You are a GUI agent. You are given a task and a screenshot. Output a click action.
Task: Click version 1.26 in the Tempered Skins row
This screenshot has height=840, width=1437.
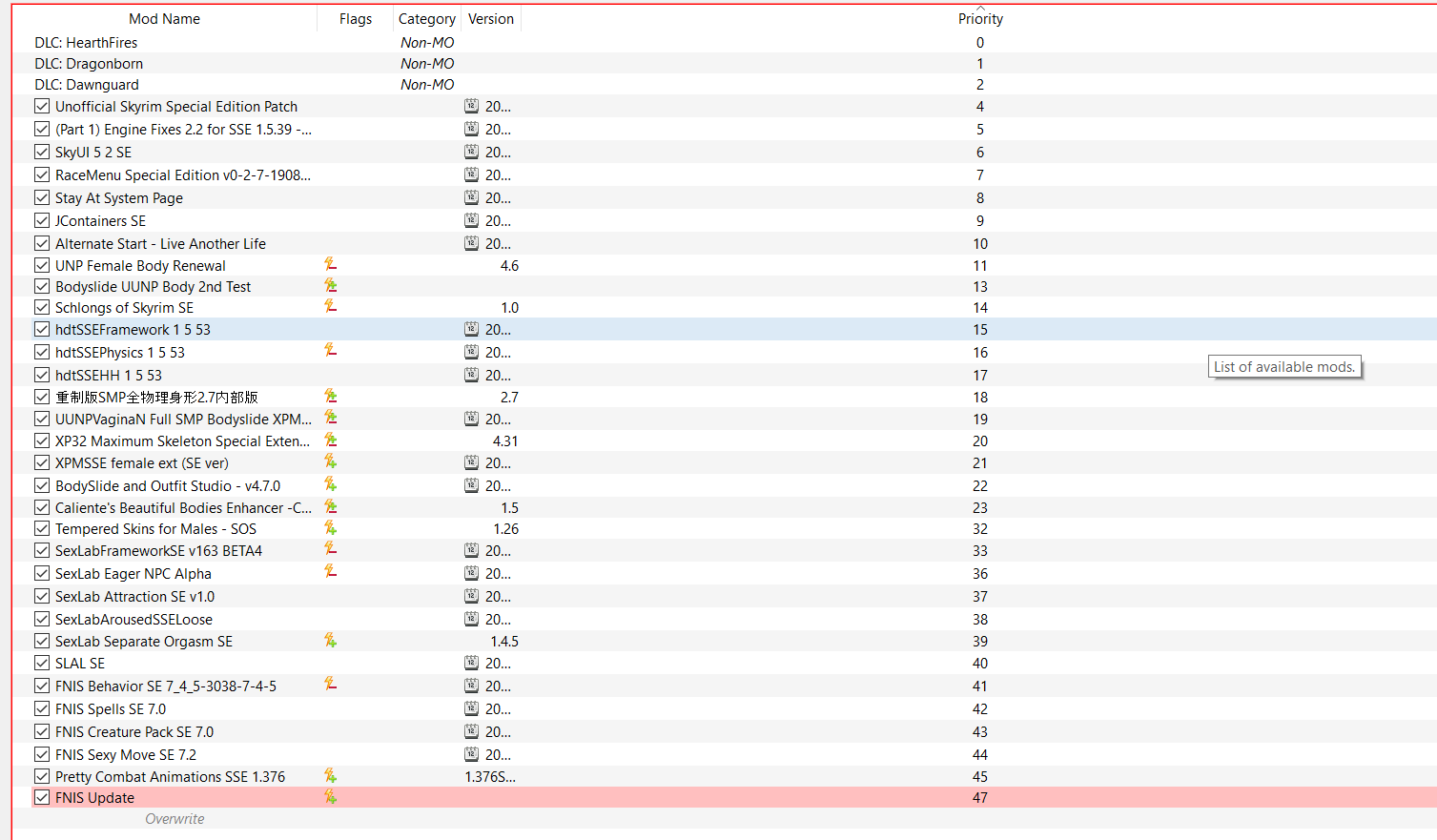point(506,528)
